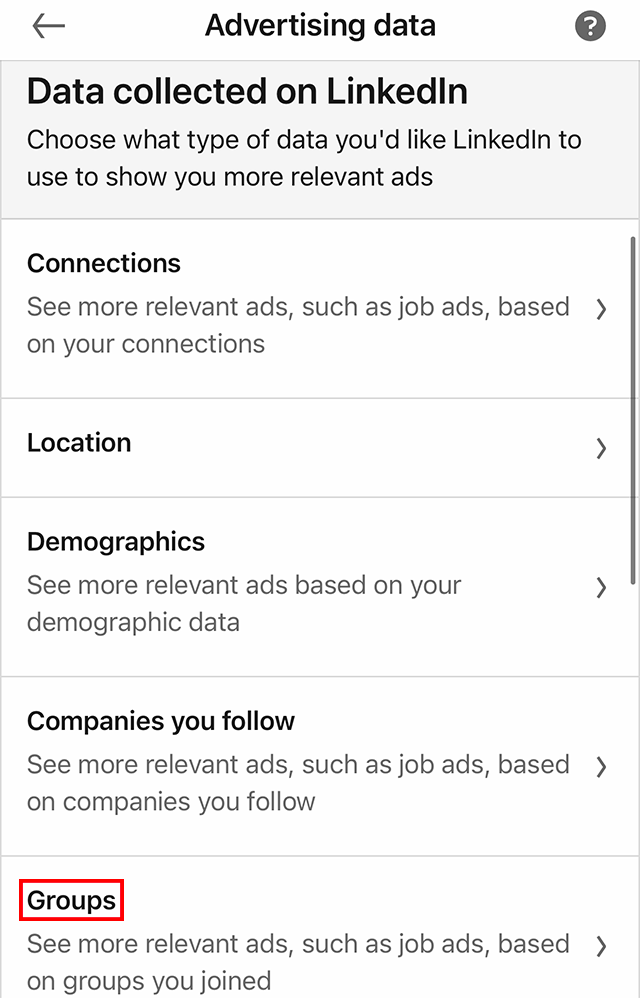Viewport: 640px width, 998px height.
Task: Click the chevron next to Location
Action: click(601, 448)
